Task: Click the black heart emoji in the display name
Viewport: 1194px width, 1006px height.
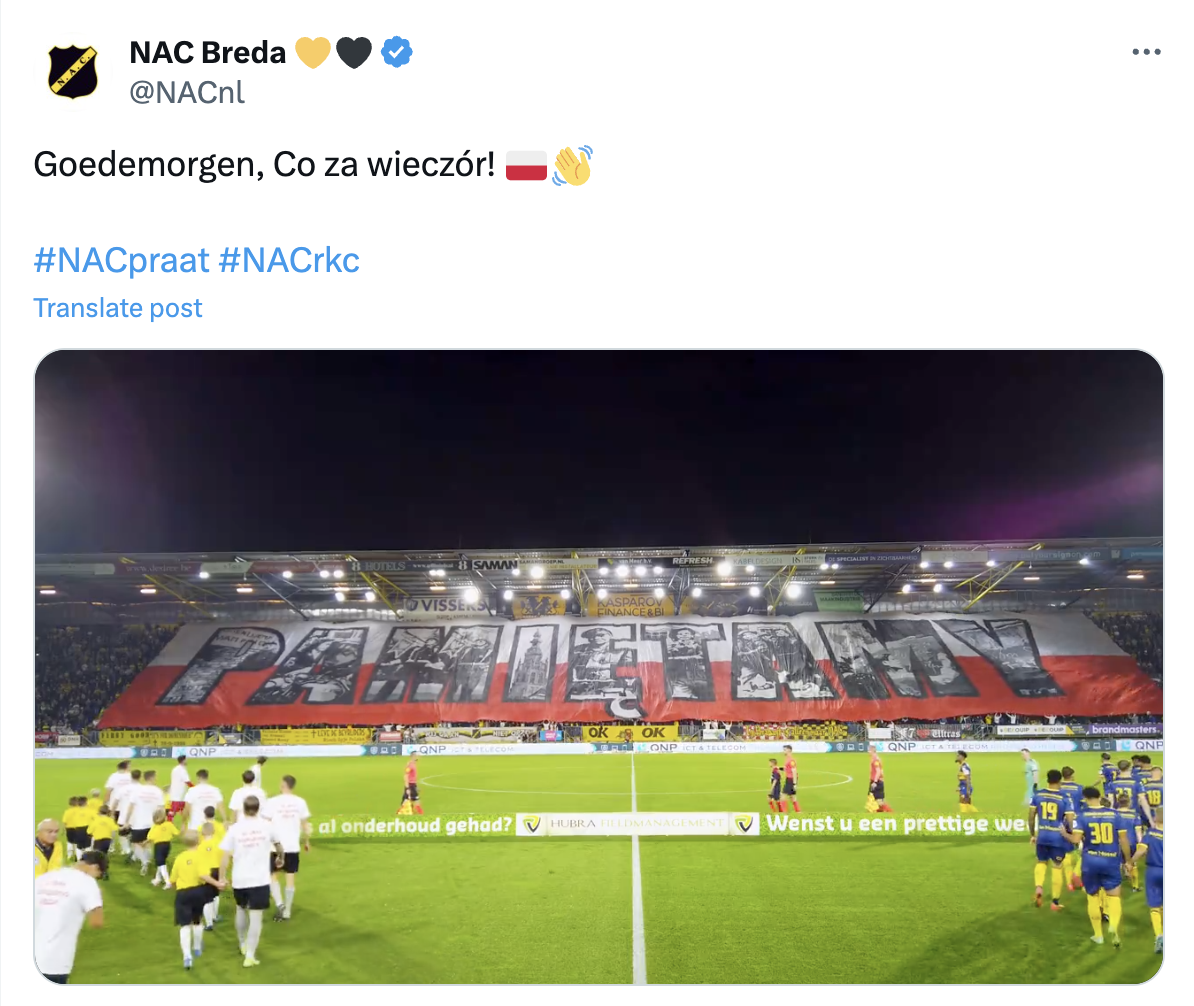Action: [x=354, y=52]
